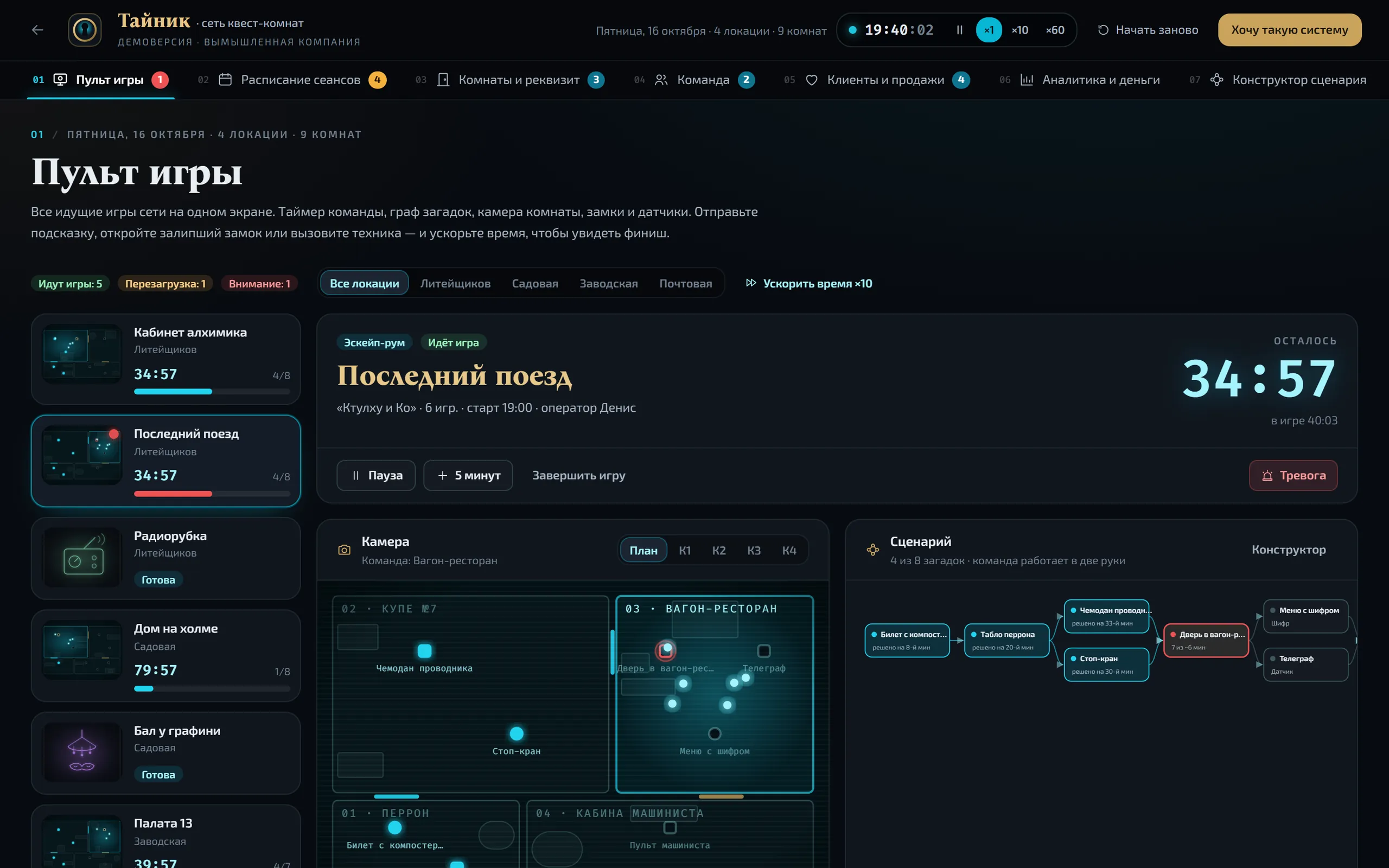Click the Стоп-кран marker on the map

pos(517,733)
